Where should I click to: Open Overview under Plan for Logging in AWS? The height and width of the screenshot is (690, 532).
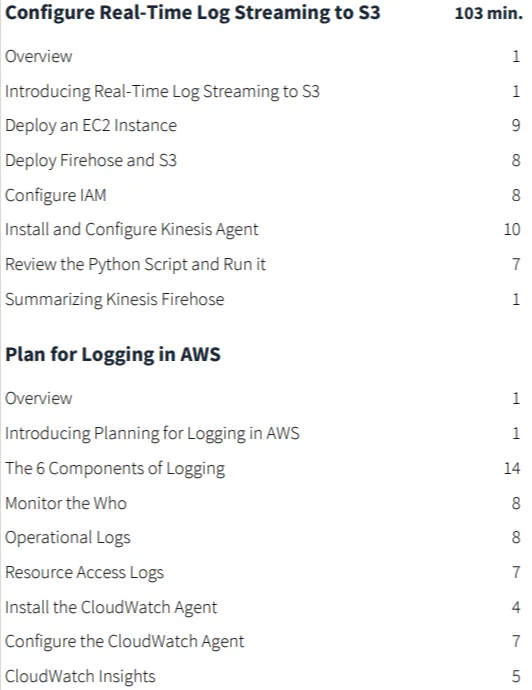pos(38,399)
